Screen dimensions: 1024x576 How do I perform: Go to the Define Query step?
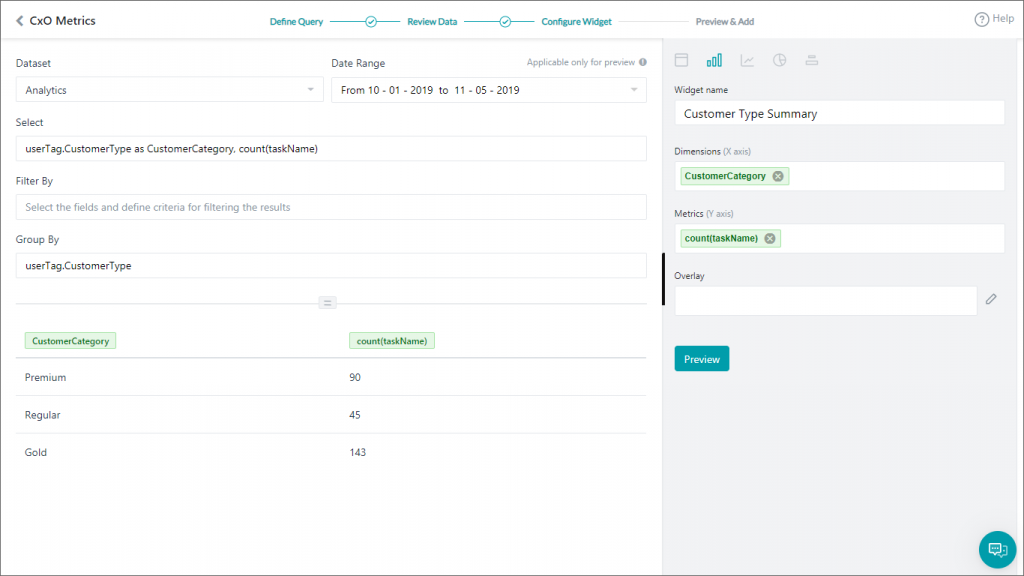[294, 20]
